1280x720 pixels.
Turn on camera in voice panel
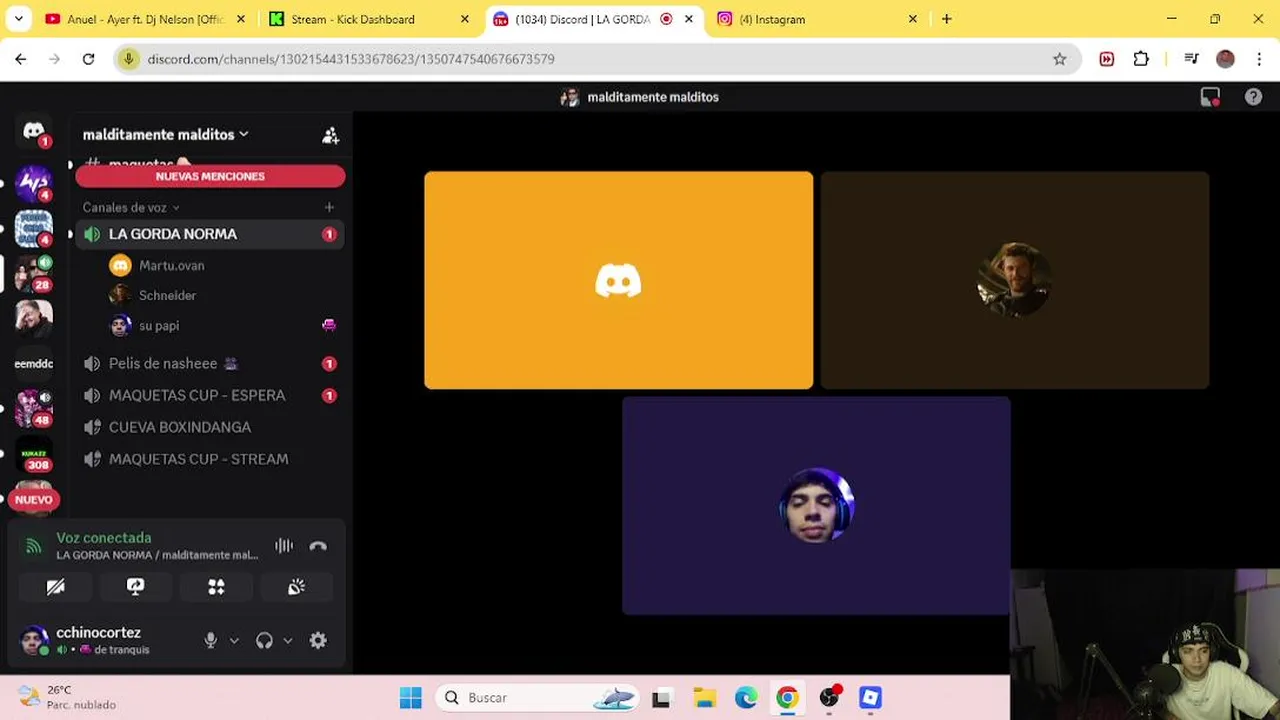[56, 587]
